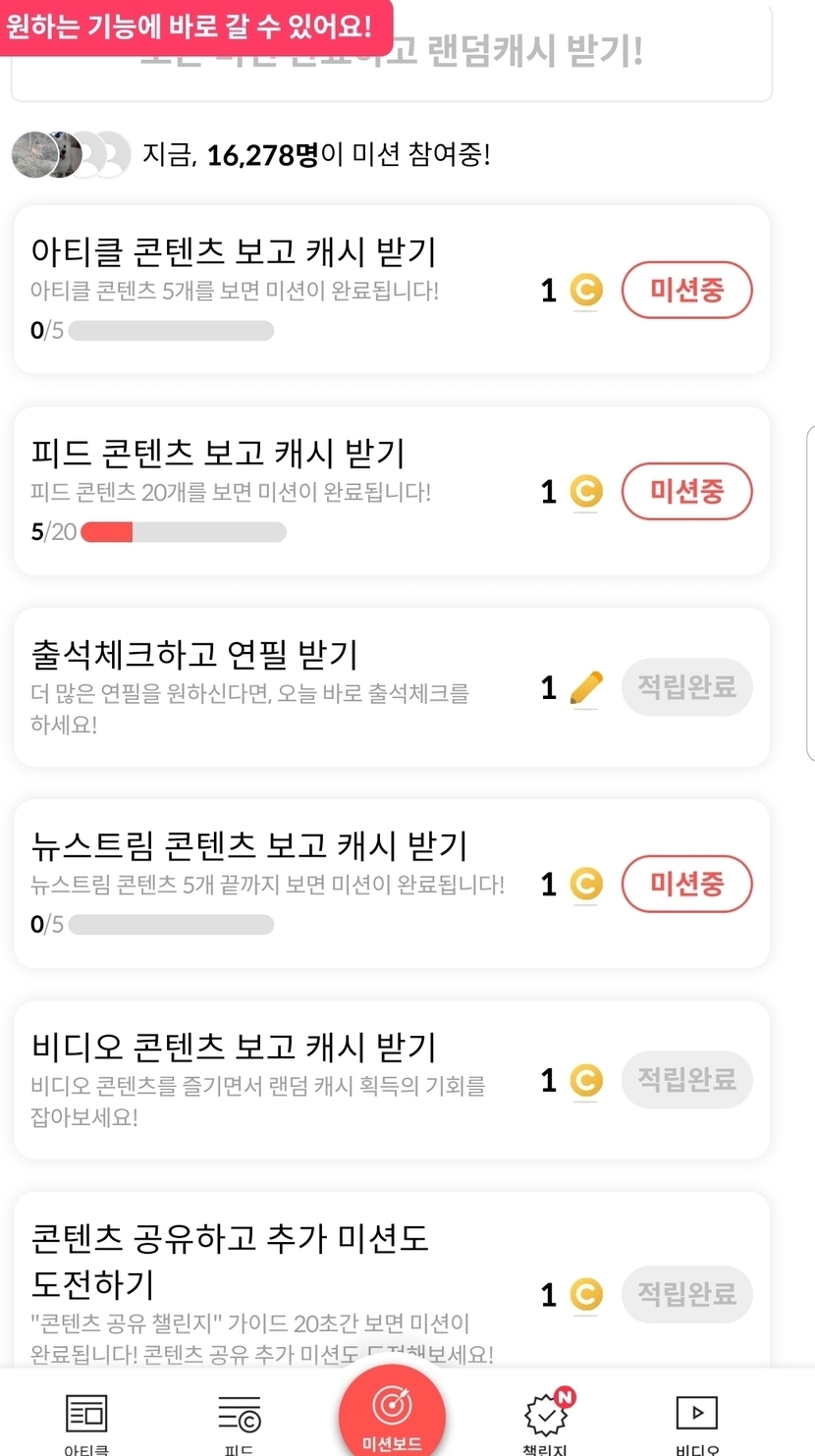Tap the 미션보드 target icon
Screen dimensions: 815x1456
click(x=392, y=1408)
